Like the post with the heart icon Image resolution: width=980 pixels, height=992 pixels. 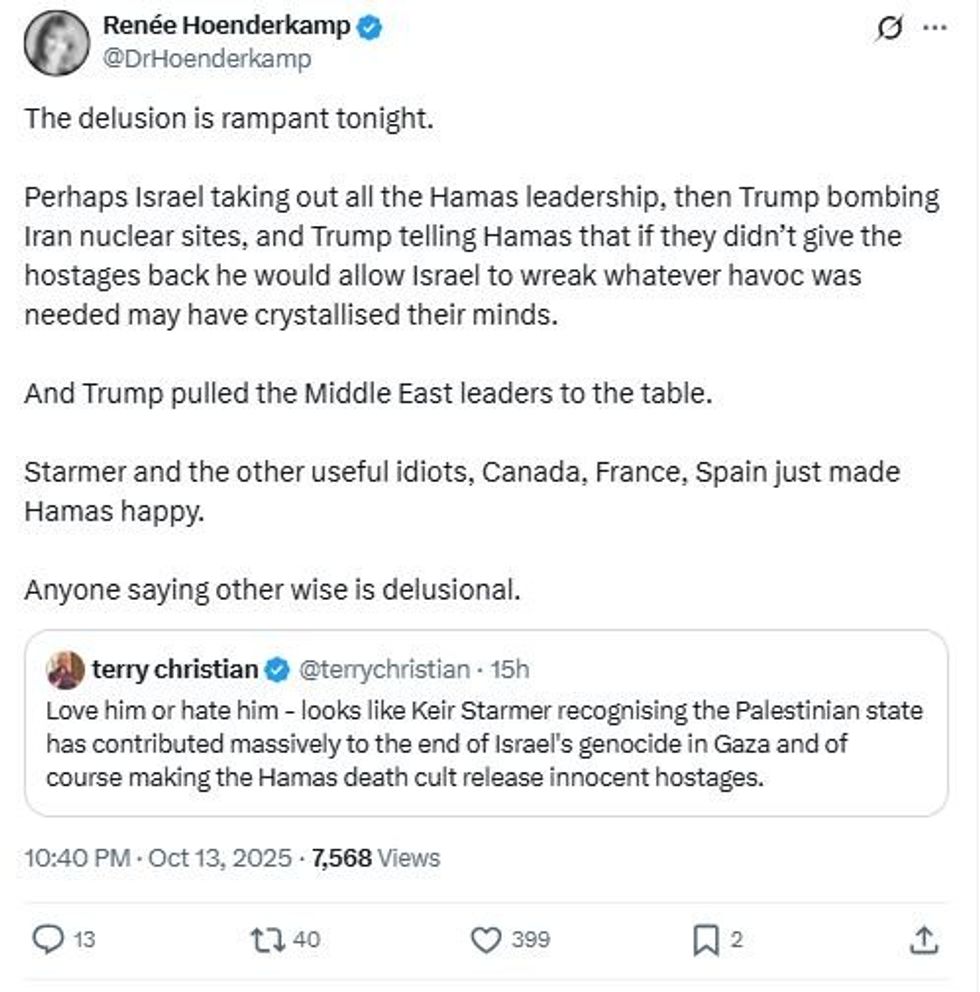coord(486,939)
